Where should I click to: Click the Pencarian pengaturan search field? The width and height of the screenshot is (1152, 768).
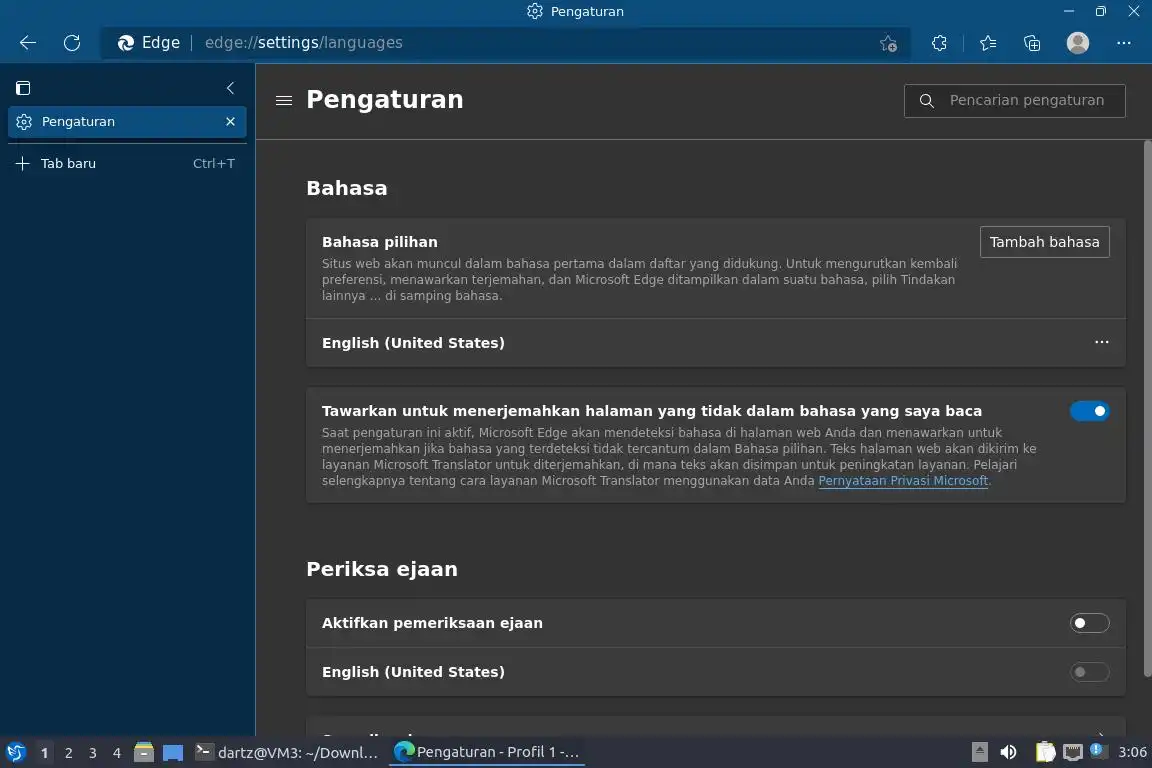click(1015, 101)
